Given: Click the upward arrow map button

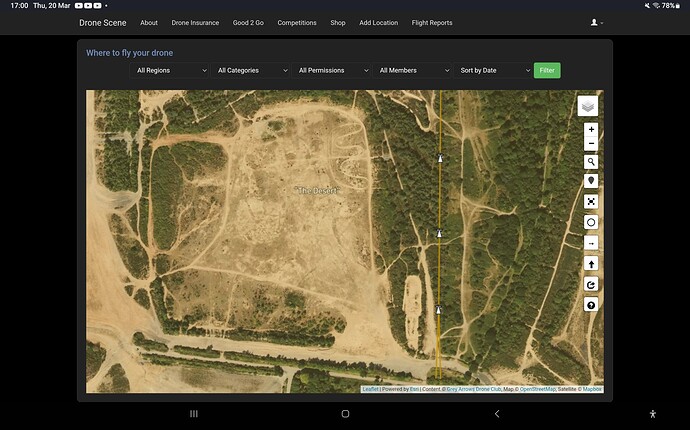Looking at the screenshot, I should (x=591, y=264).
